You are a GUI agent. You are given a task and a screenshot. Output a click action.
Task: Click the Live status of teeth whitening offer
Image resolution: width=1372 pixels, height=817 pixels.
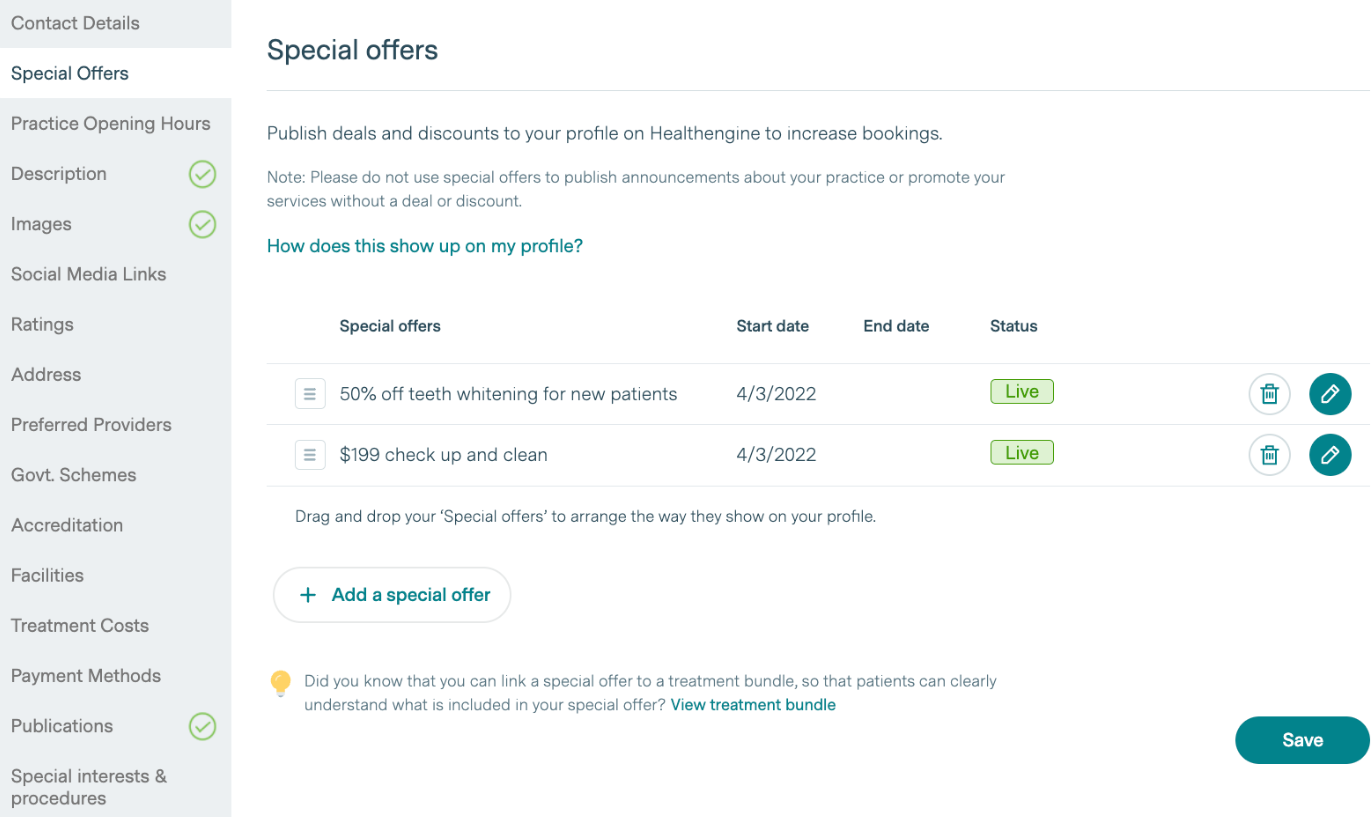tap(1021, 392)
